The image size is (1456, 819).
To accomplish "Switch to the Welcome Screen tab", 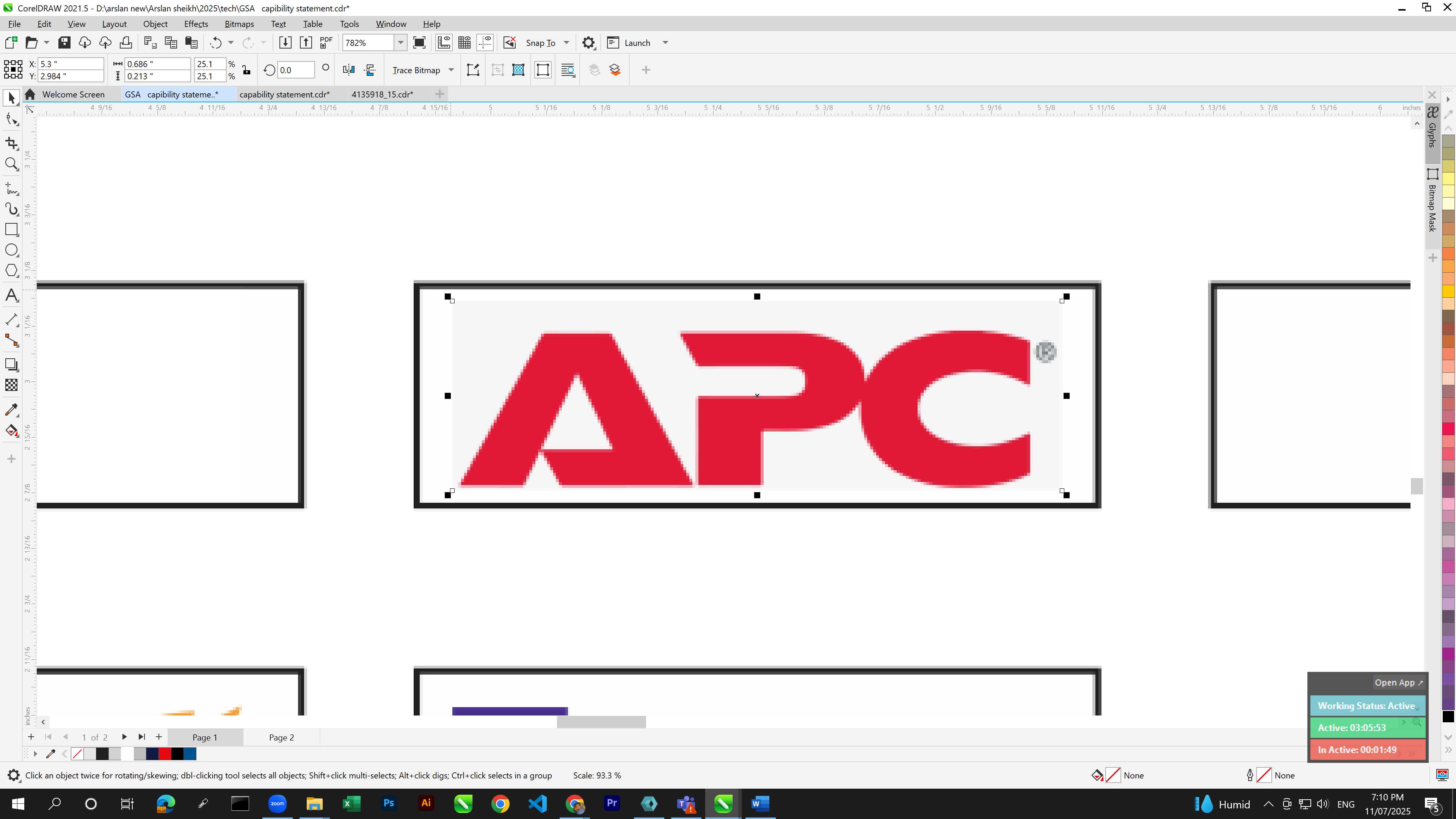I will (x=73, y=94).
